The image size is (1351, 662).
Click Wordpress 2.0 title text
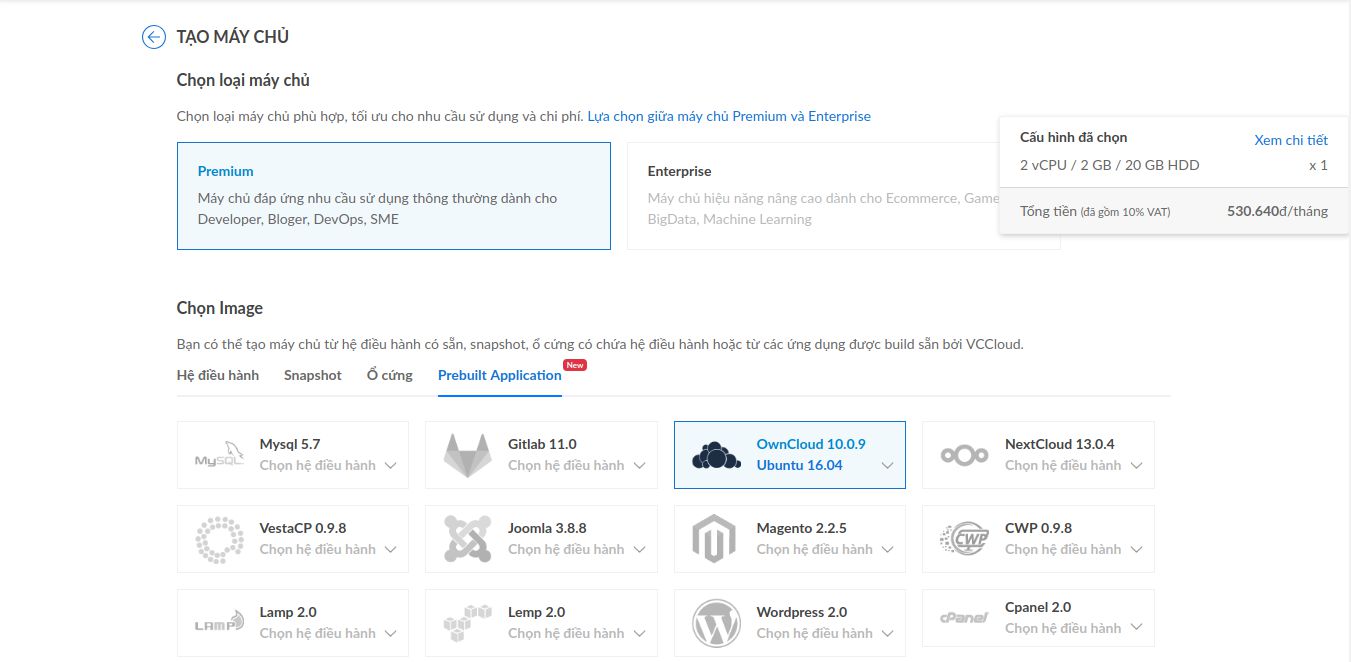pos(802,612)
